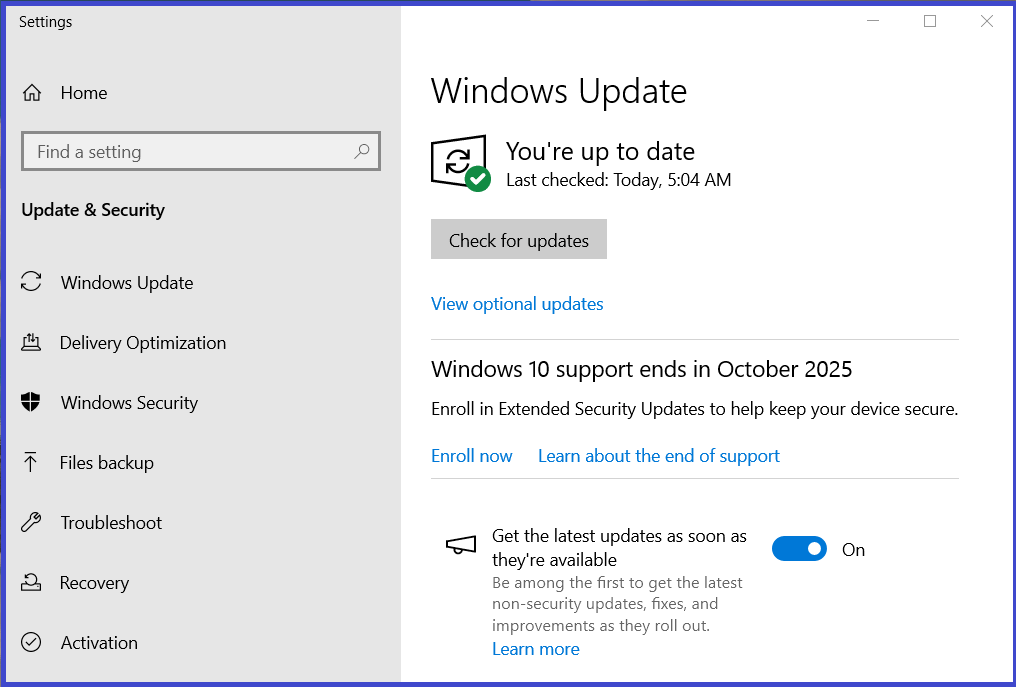Click the search magnifier icon

coord(362,152)
